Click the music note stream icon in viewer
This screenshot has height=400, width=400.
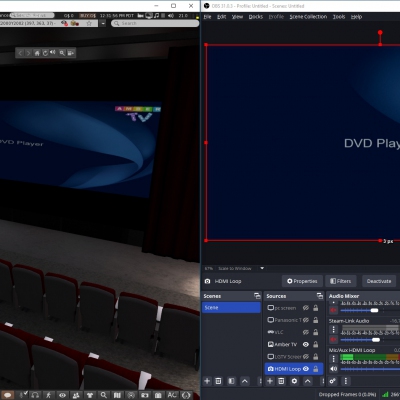(x=156, y=15)
